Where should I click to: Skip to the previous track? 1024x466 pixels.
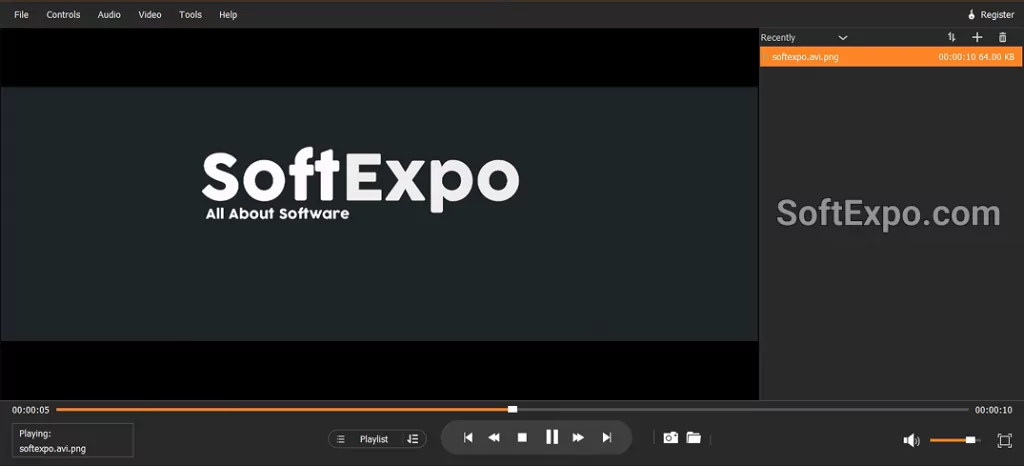pos(467,438)
